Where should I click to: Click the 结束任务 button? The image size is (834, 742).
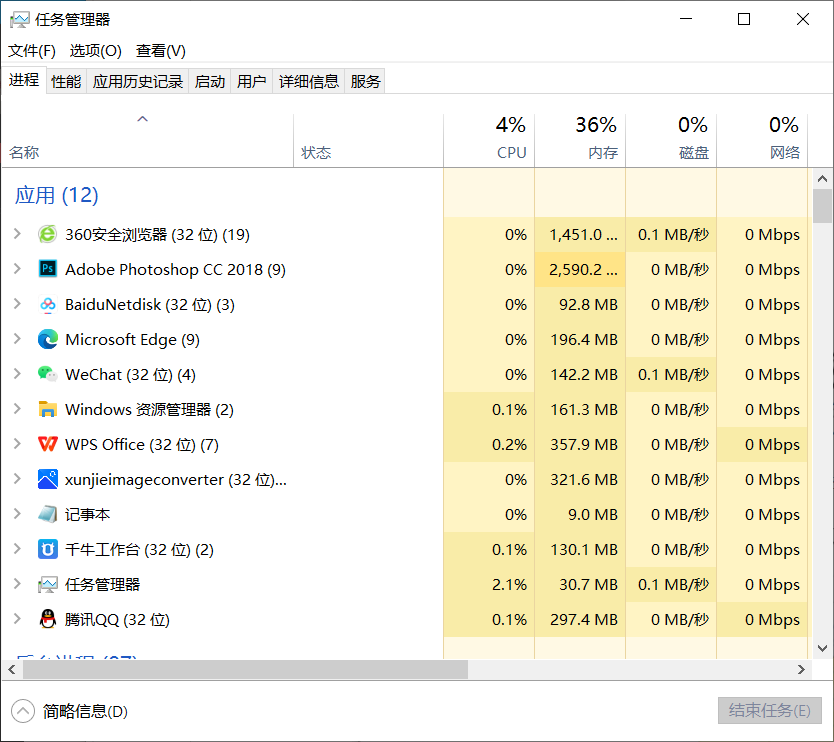769,711
